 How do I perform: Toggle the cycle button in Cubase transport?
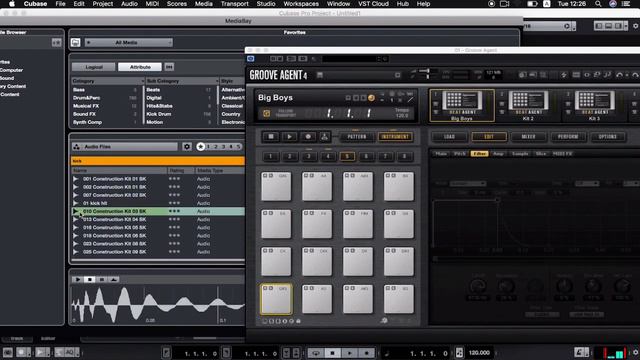click(x=316, y=353)
